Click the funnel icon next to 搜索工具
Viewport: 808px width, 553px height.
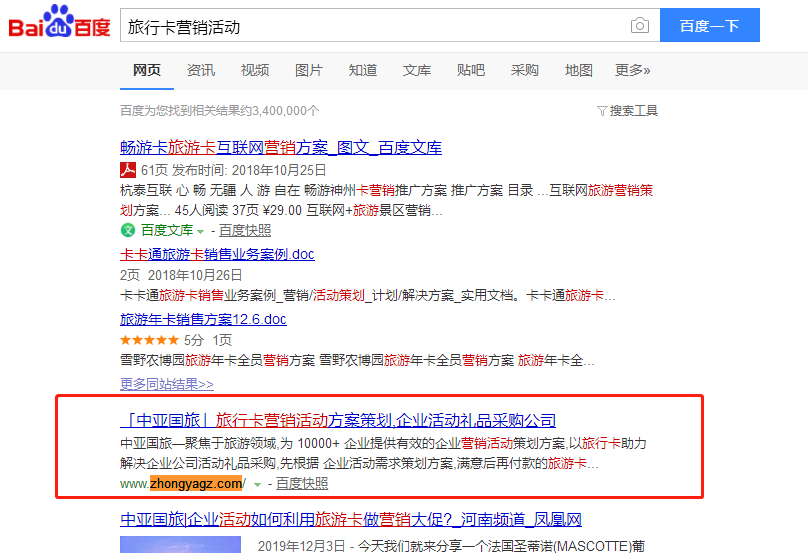pos(602,111)
